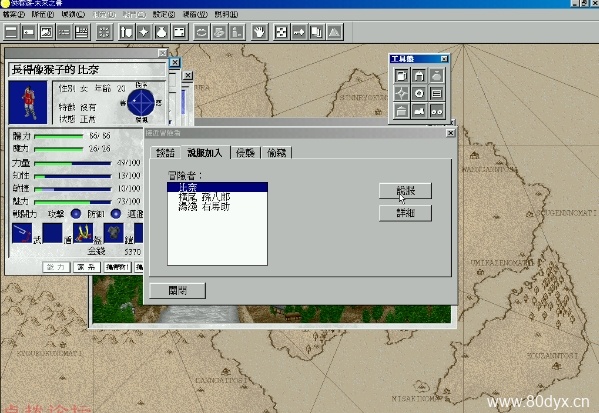599x413 pixels.
Task: Click the triangle mountain toolbar icon
Action: pyautogui.click(x=335, y=32)
